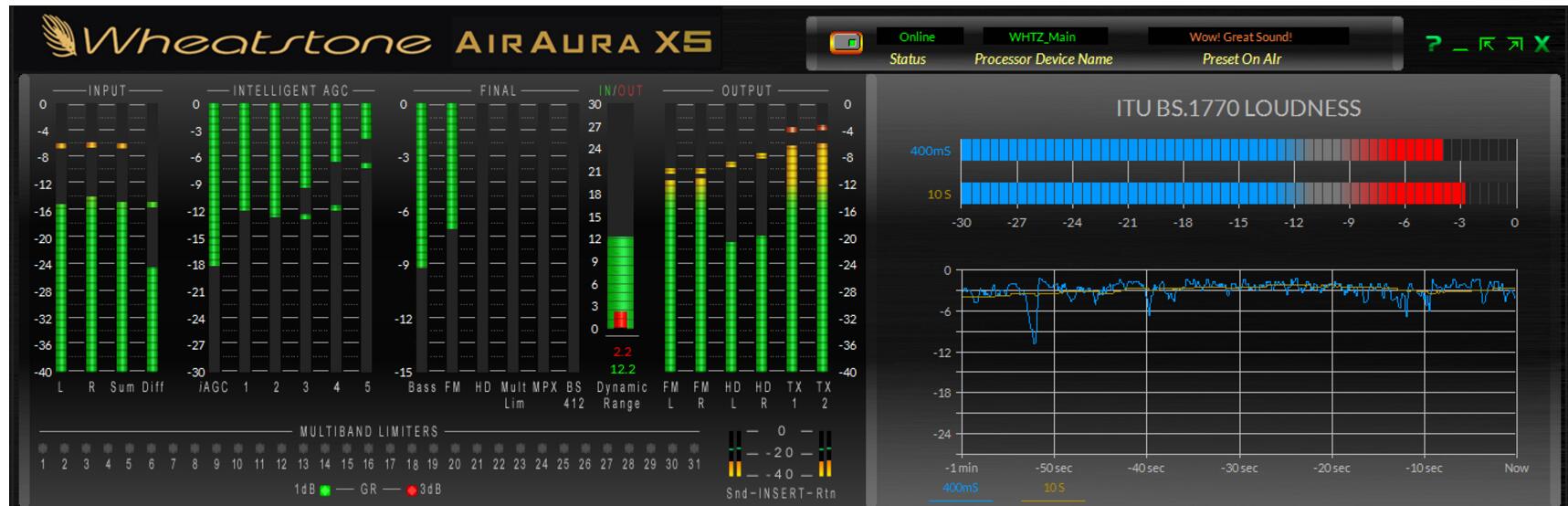
Task: Click multiband limiter indicator 31
Action: pyautogui.click(x=695, y=448)
